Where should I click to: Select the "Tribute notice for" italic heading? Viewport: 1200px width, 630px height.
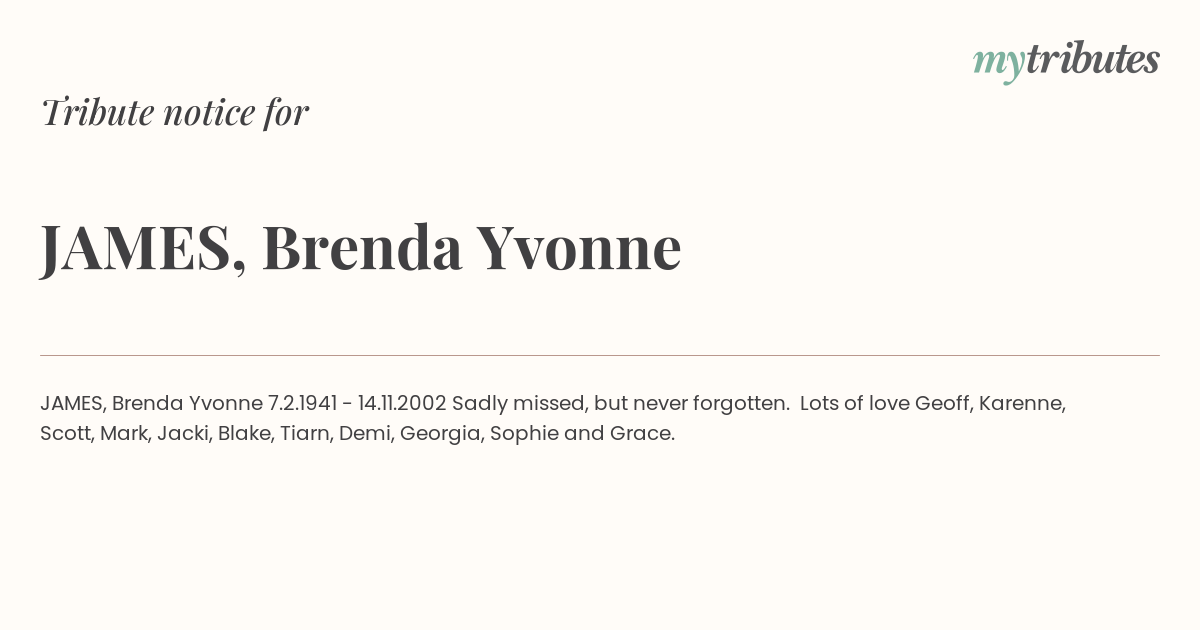tap(175, 112)
